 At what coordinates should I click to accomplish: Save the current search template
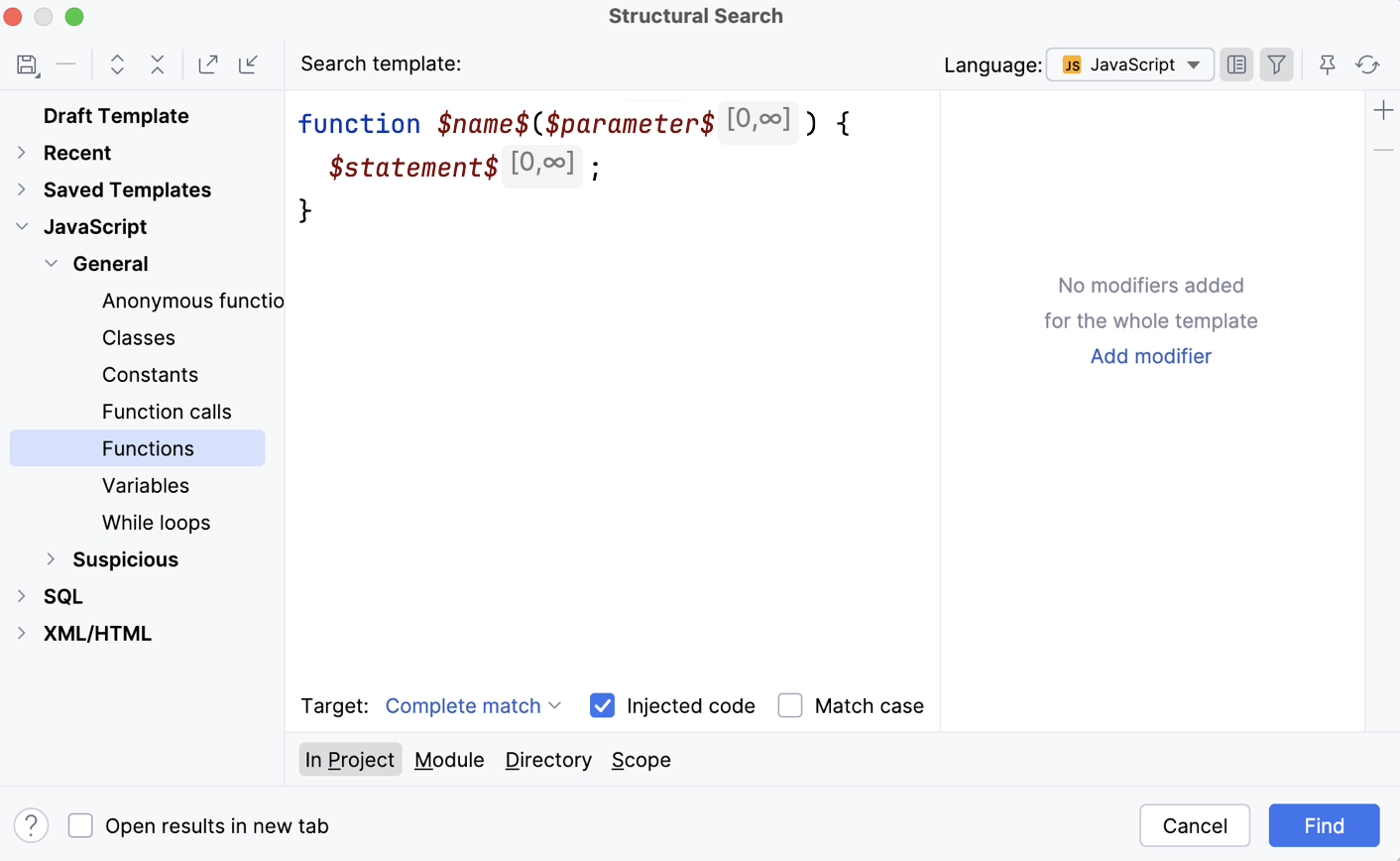click(27, 63)
